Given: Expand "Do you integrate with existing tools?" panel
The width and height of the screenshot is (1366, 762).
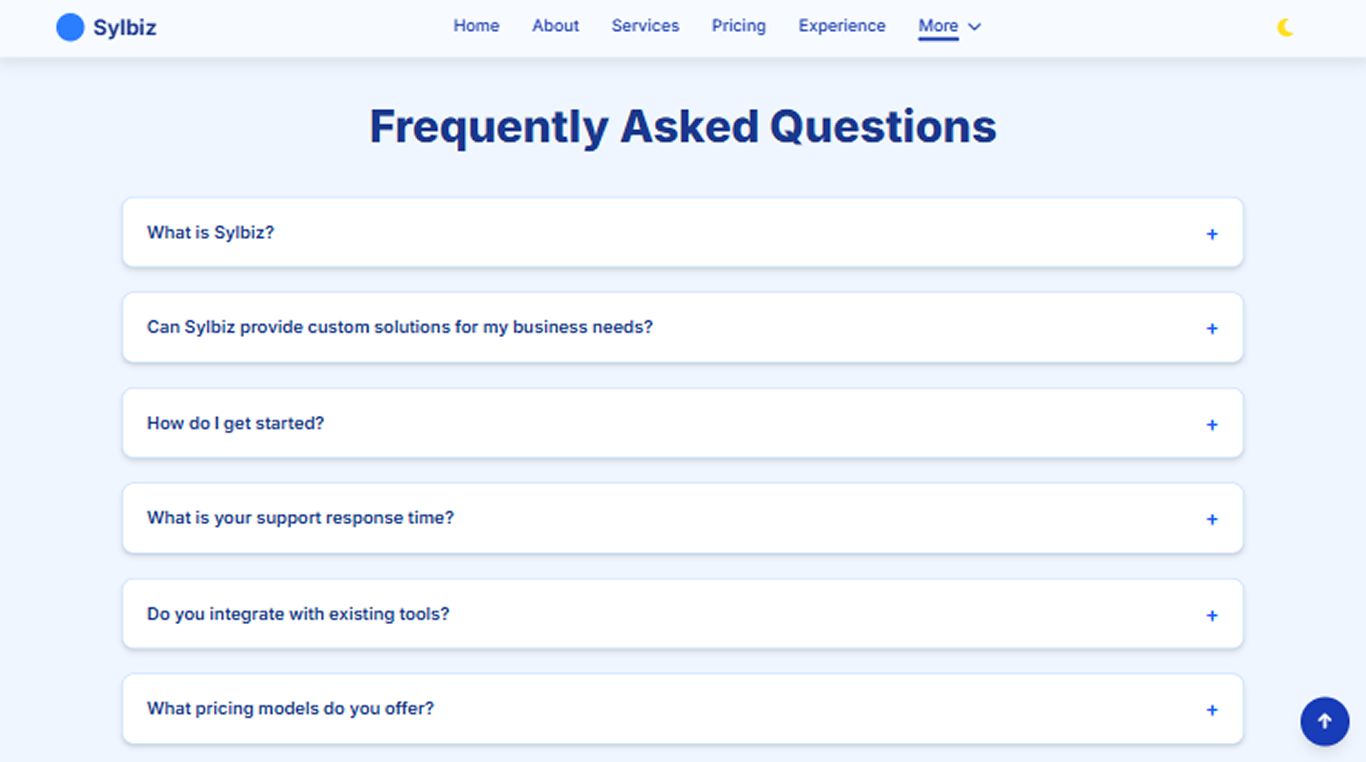Looking at the screenshot, I should 298,614.
